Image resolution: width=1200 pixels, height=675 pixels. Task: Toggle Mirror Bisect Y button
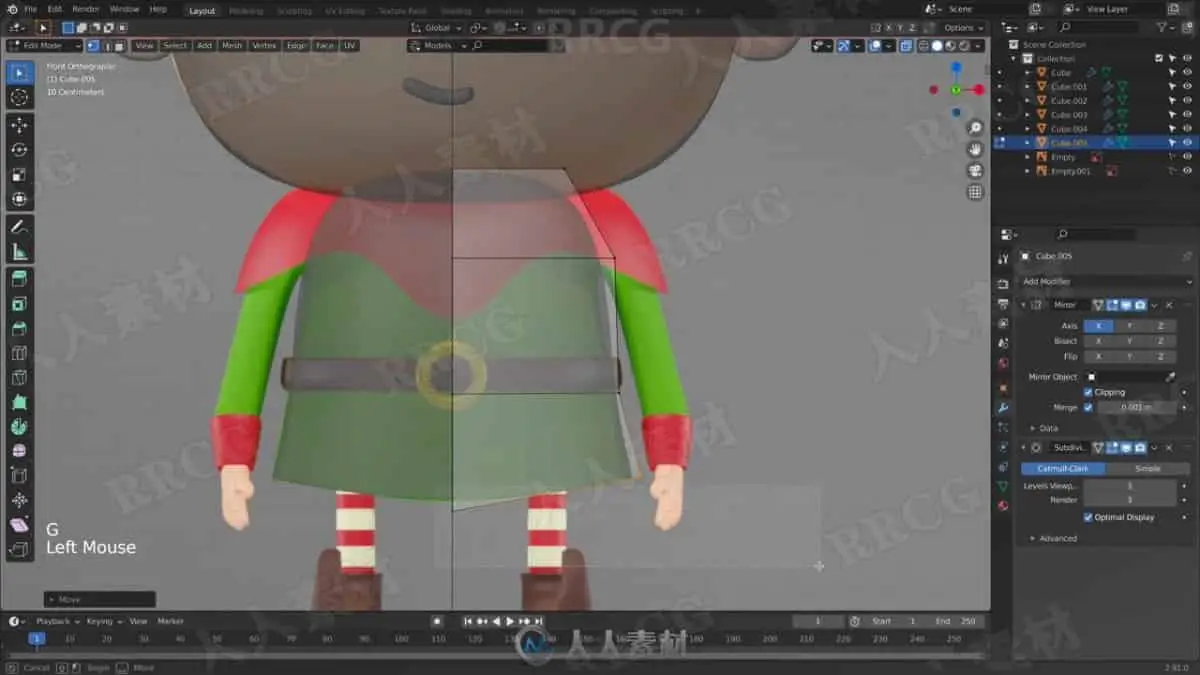pos(1129,341)
